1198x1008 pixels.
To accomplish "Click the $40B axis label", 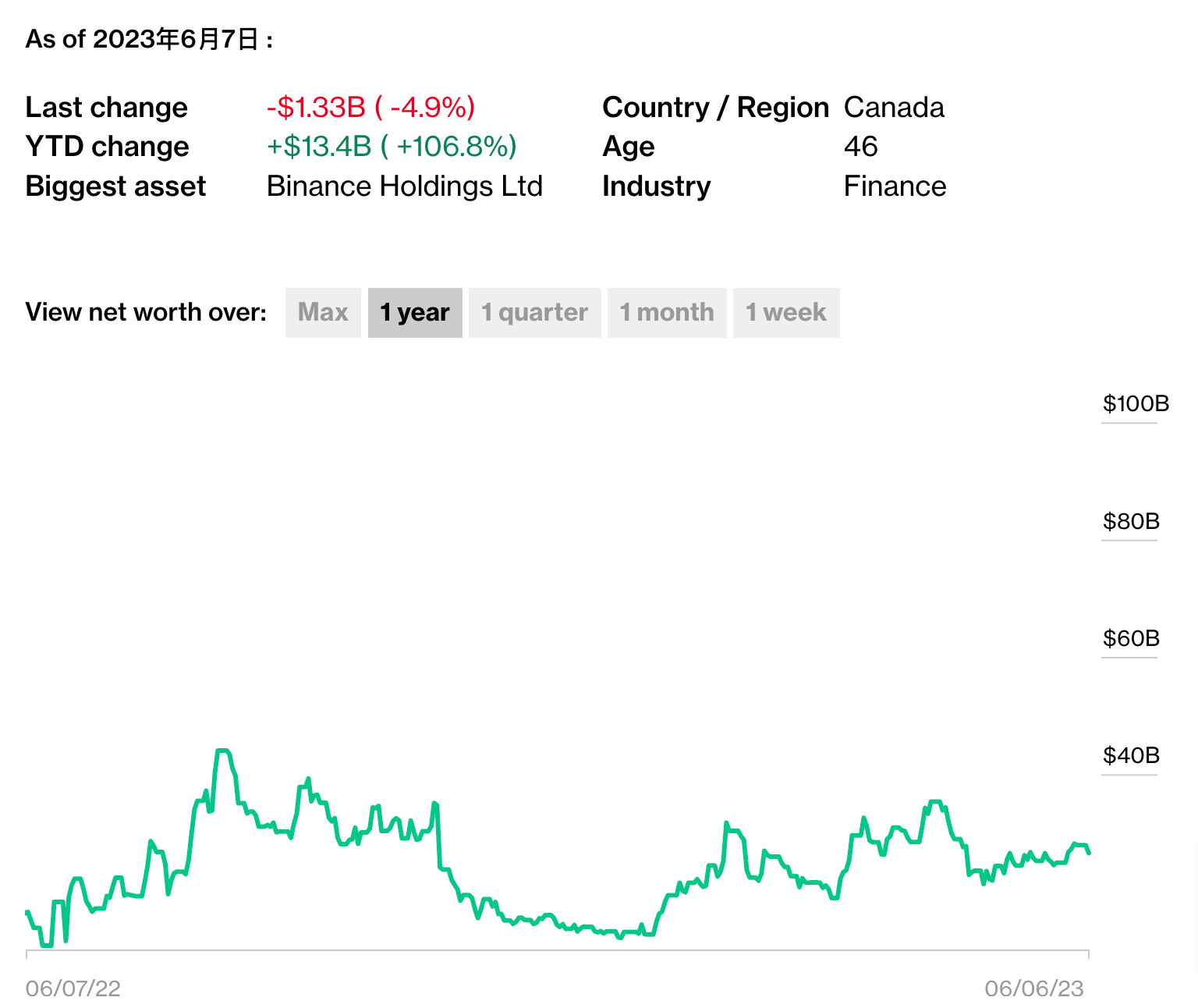I will (1130, 755).
